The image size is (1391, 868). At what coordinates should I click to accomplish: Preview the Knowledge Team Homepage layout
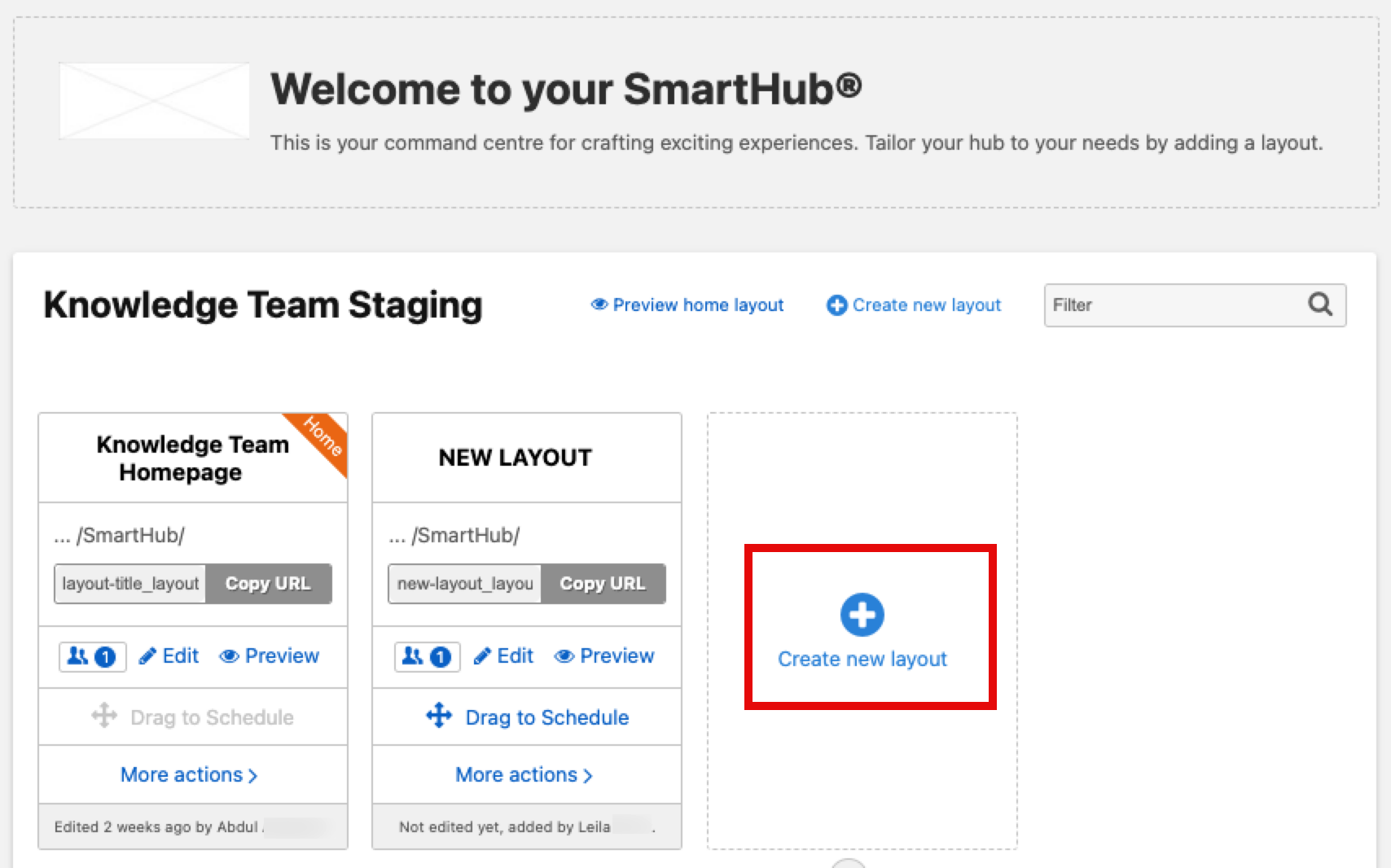pos(270,656)
